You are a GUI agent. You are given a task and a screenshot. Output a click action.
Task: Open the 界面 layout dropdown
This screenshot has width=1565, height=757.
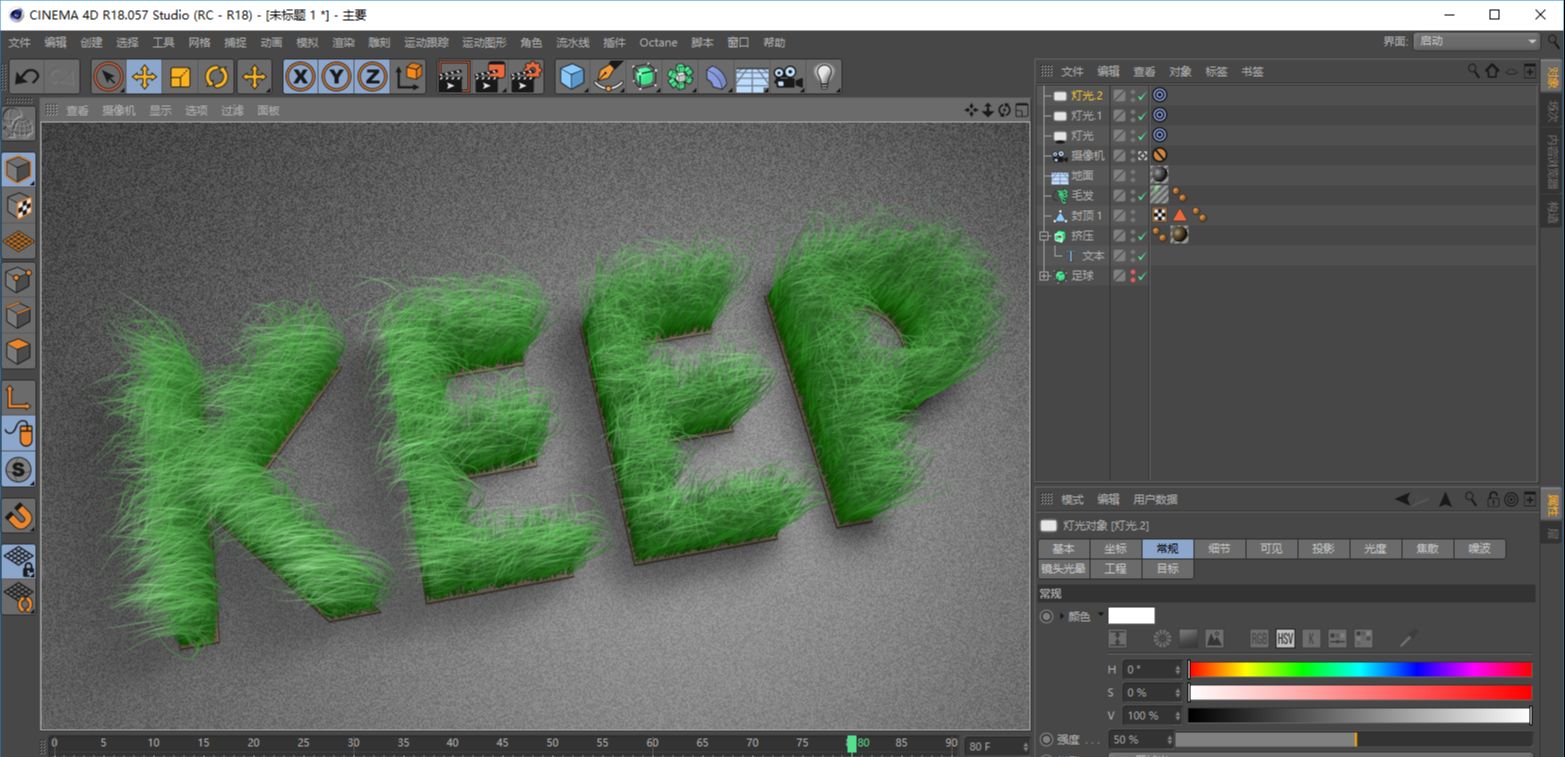1476,41
